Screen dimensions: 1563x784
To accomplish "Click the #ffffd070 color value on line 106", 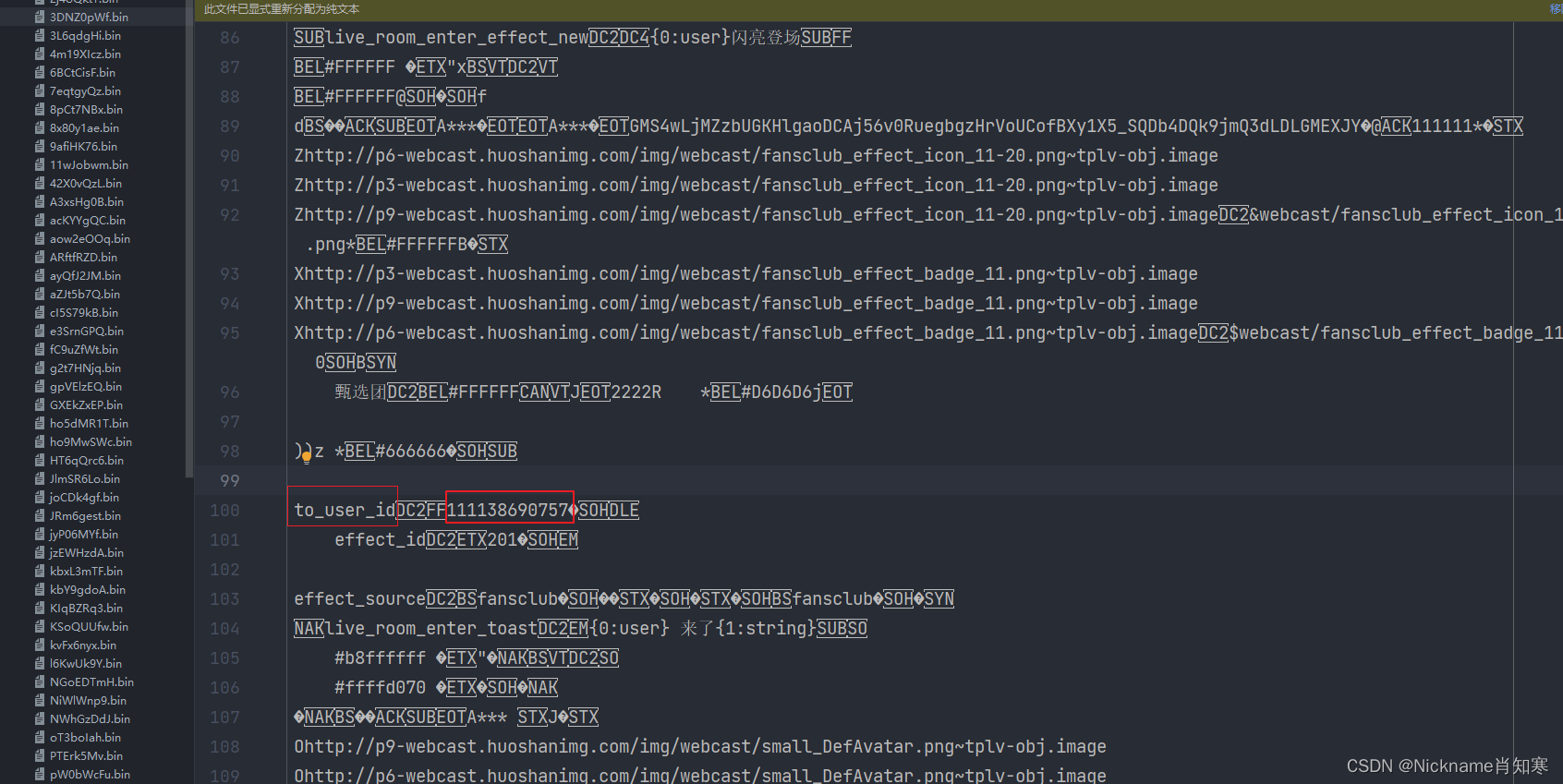I will point(381,687).
